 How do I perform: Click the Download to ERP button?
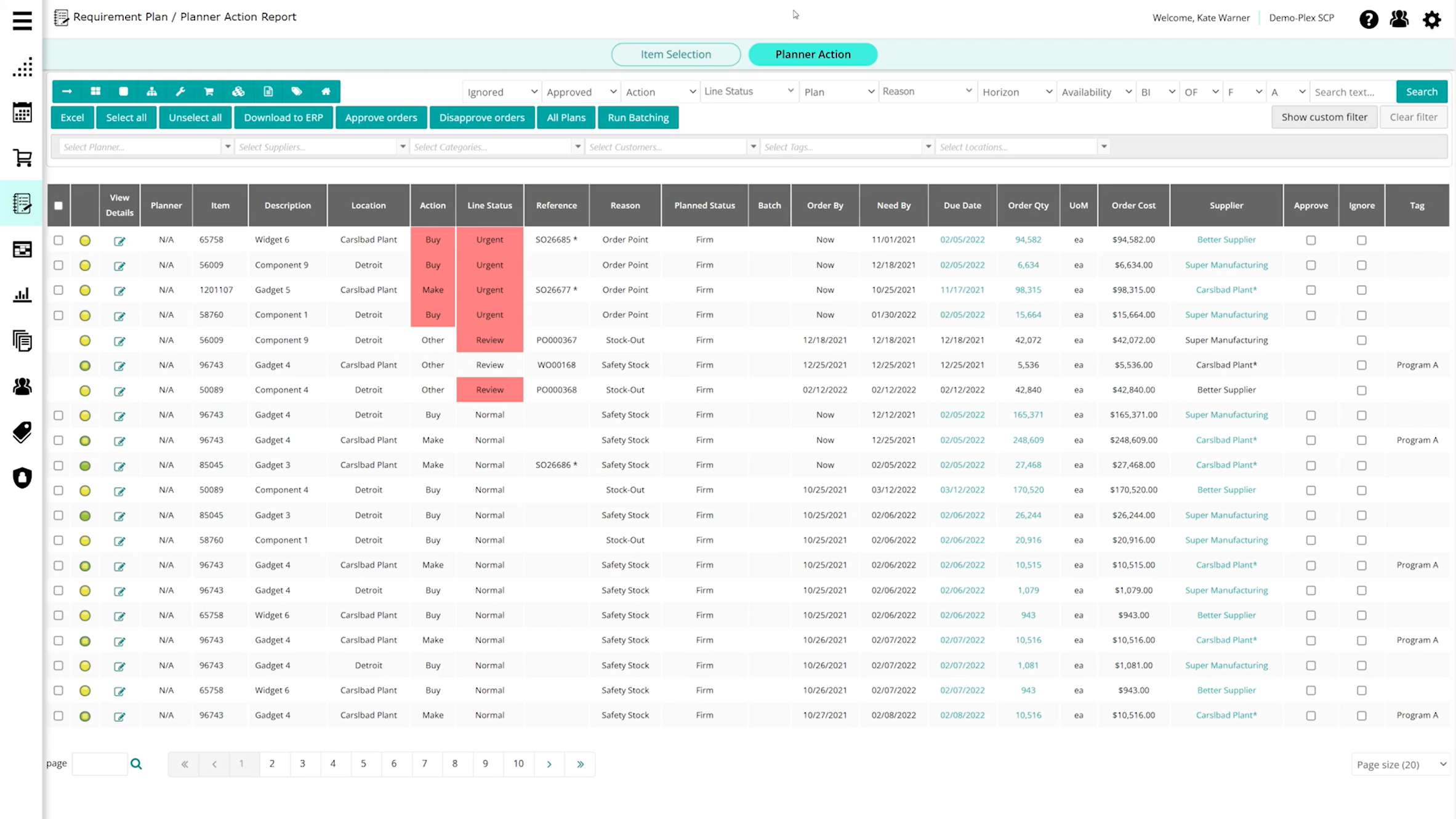click(283, 118)
